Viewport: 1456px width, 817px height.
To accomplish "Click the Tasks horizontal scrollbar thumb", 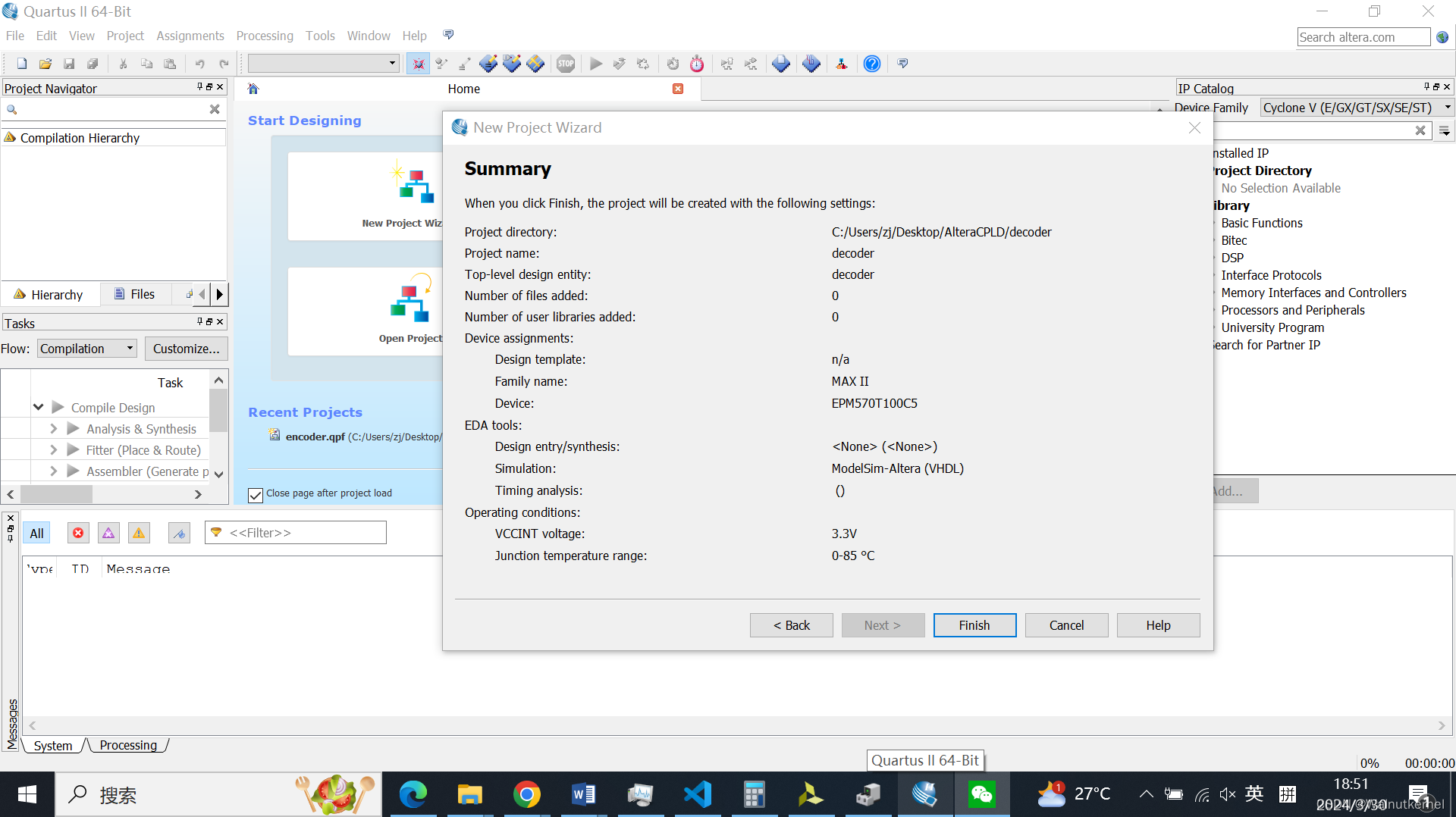I will 56,494.
